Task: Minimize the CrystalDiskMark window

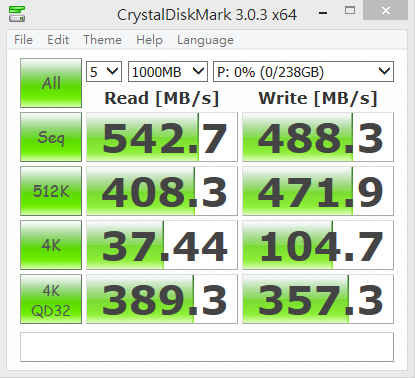Action: coord(323,13)
